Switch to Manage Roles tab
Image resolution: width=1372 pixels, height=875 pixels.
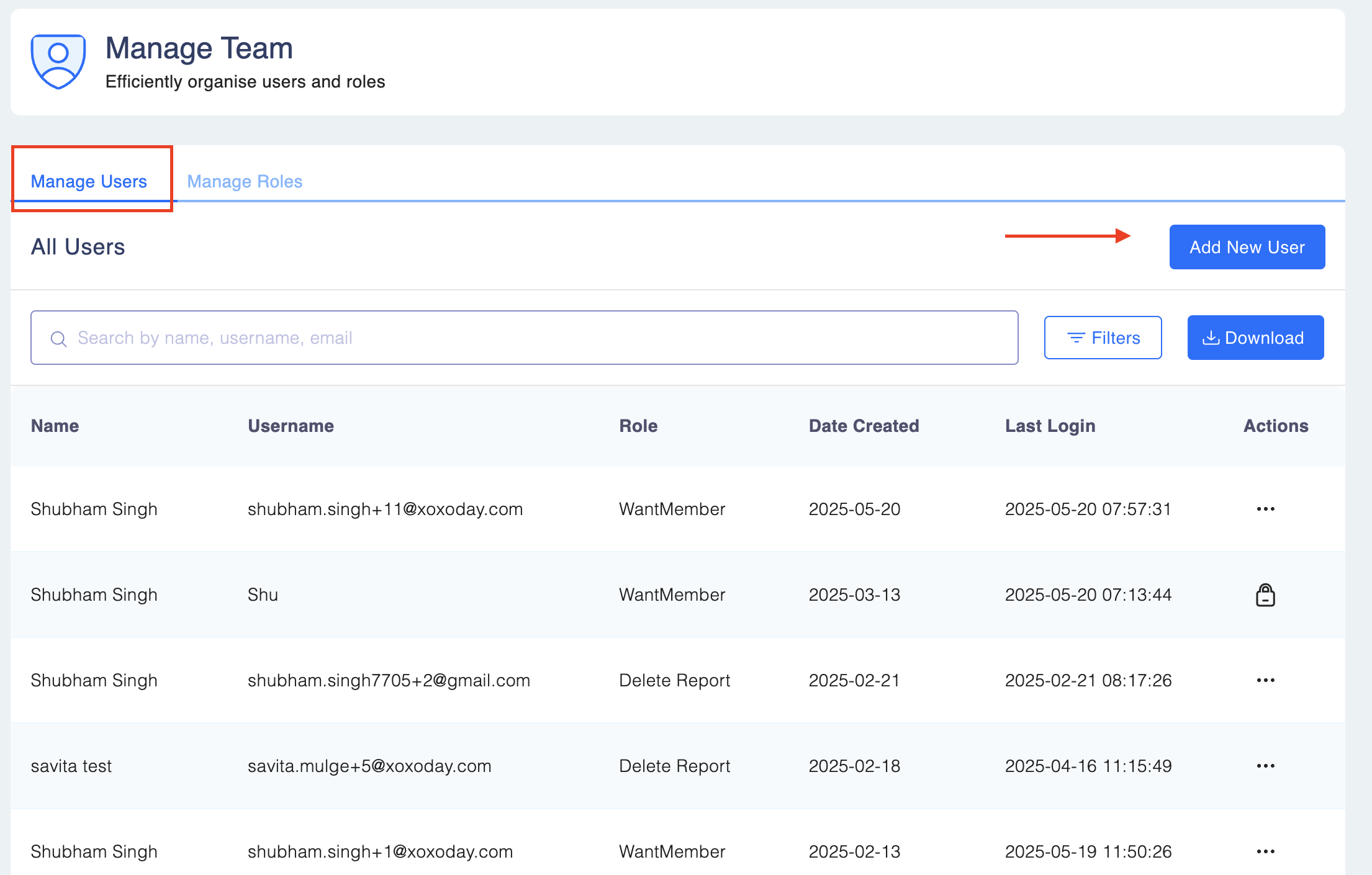tap(245, 181)
